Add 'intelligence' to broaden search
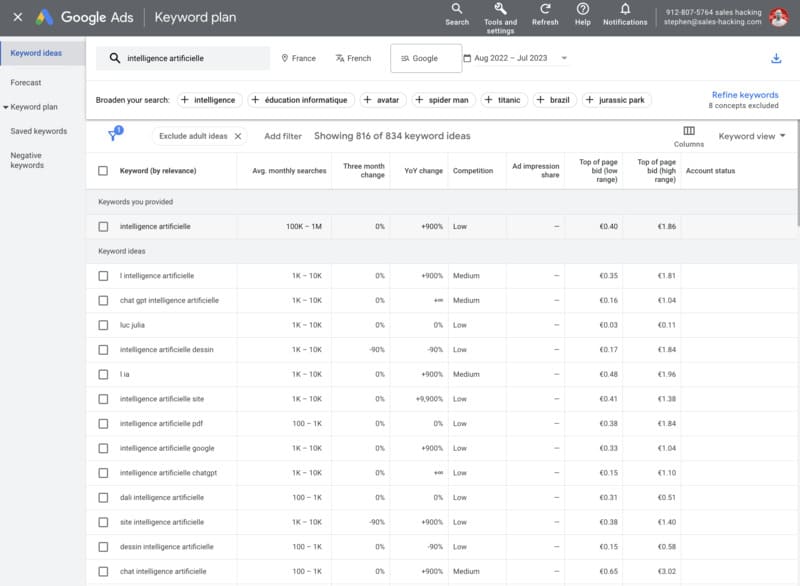The image size is (800, 586). 208,100
